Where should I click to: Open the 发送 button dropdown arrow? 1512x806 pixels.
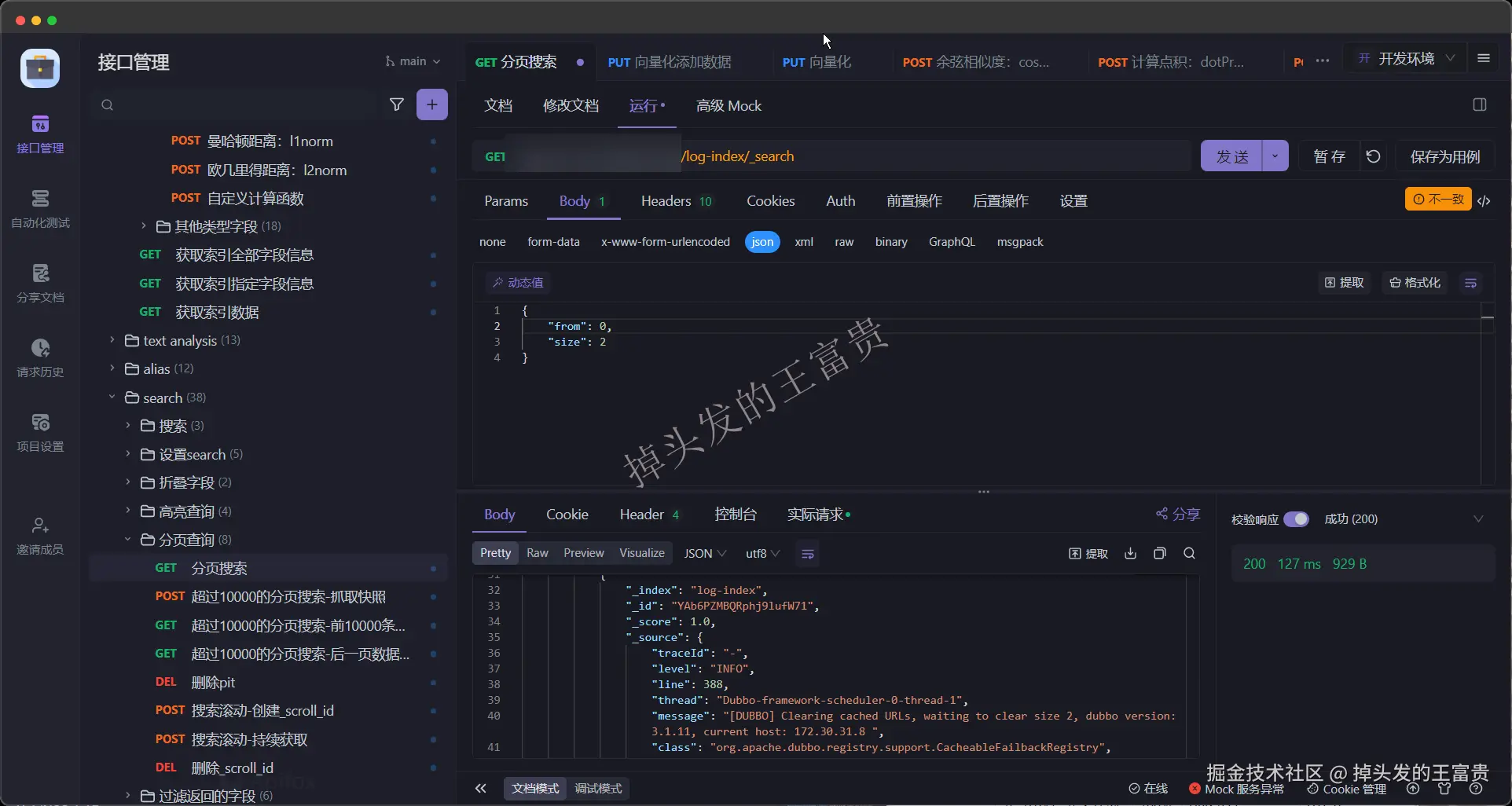[x=1275, y=156]
